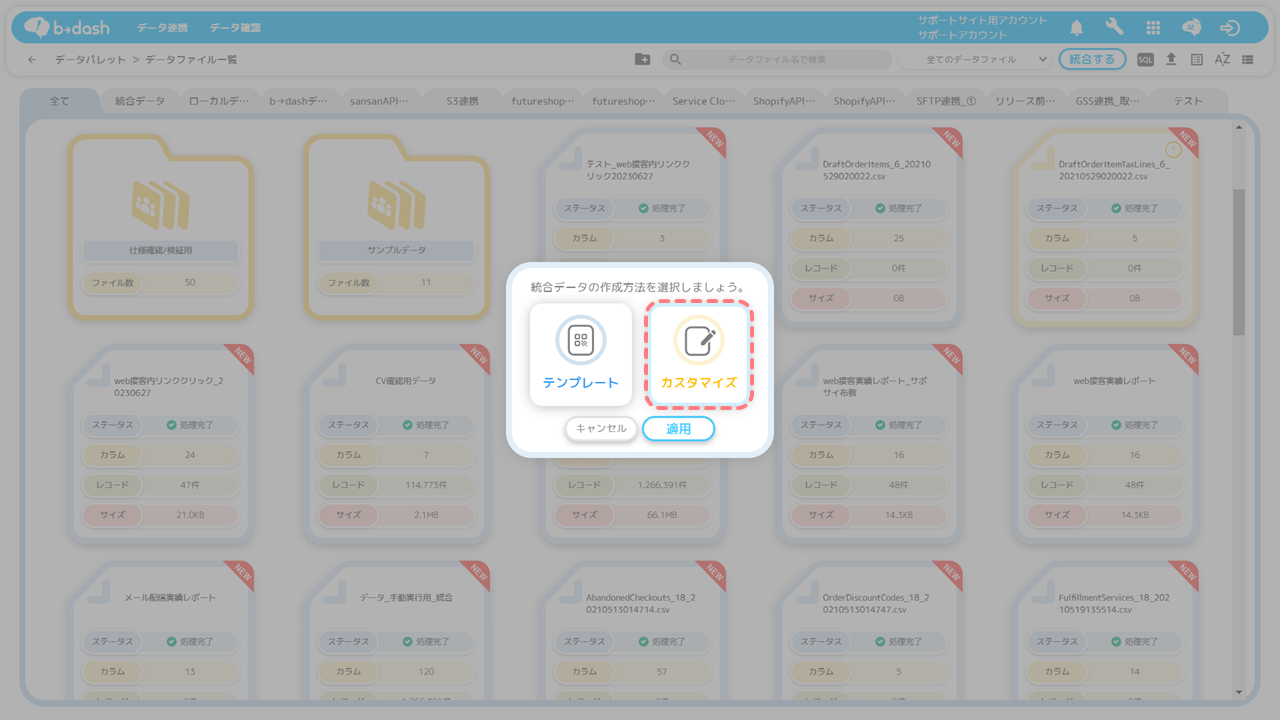Expand the 全てのデータファイル dropdown
1280x720 pixels.
(x=974, y=60)
